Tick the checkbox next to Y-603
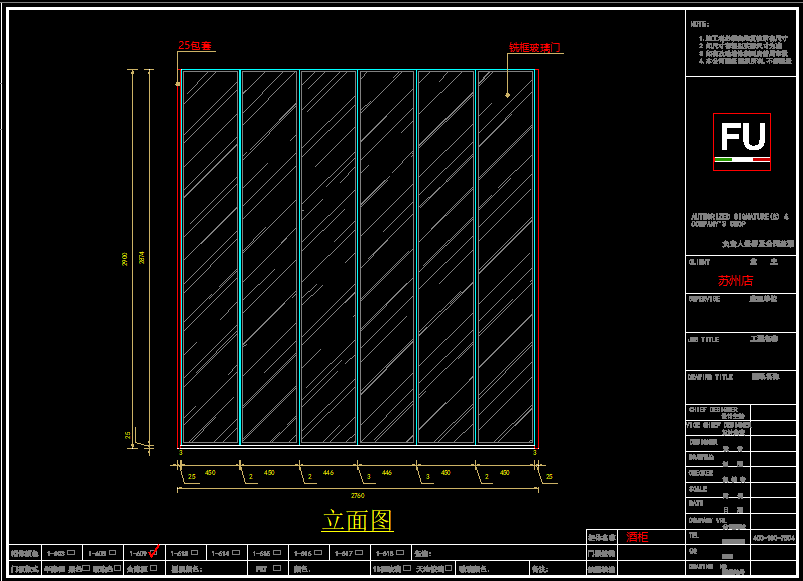 [71, 552]
